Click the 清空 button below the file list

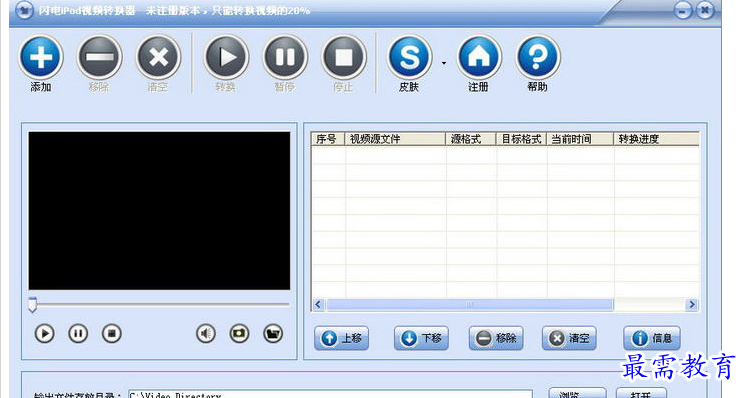569,338
